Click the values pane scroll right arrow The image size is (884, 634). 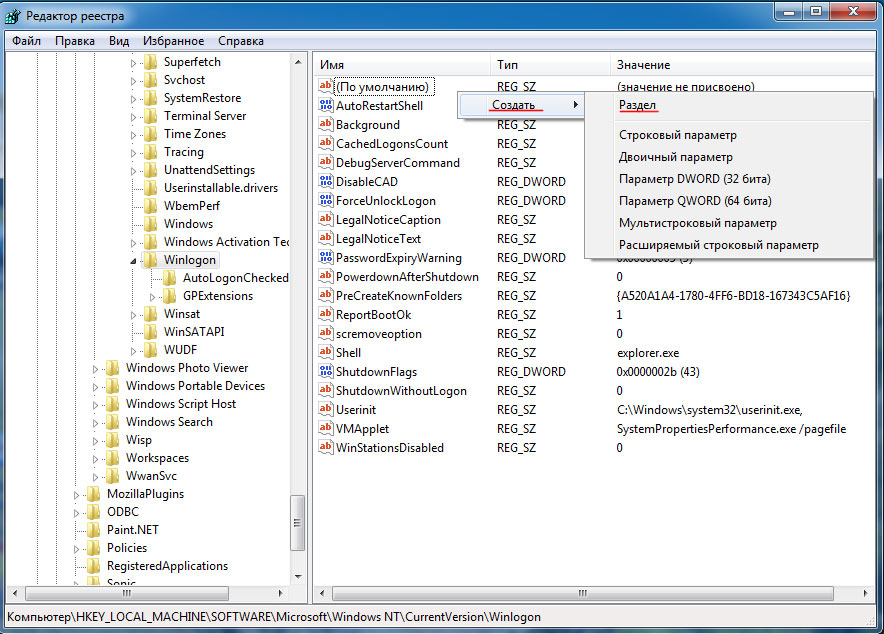tap(865, 593)
